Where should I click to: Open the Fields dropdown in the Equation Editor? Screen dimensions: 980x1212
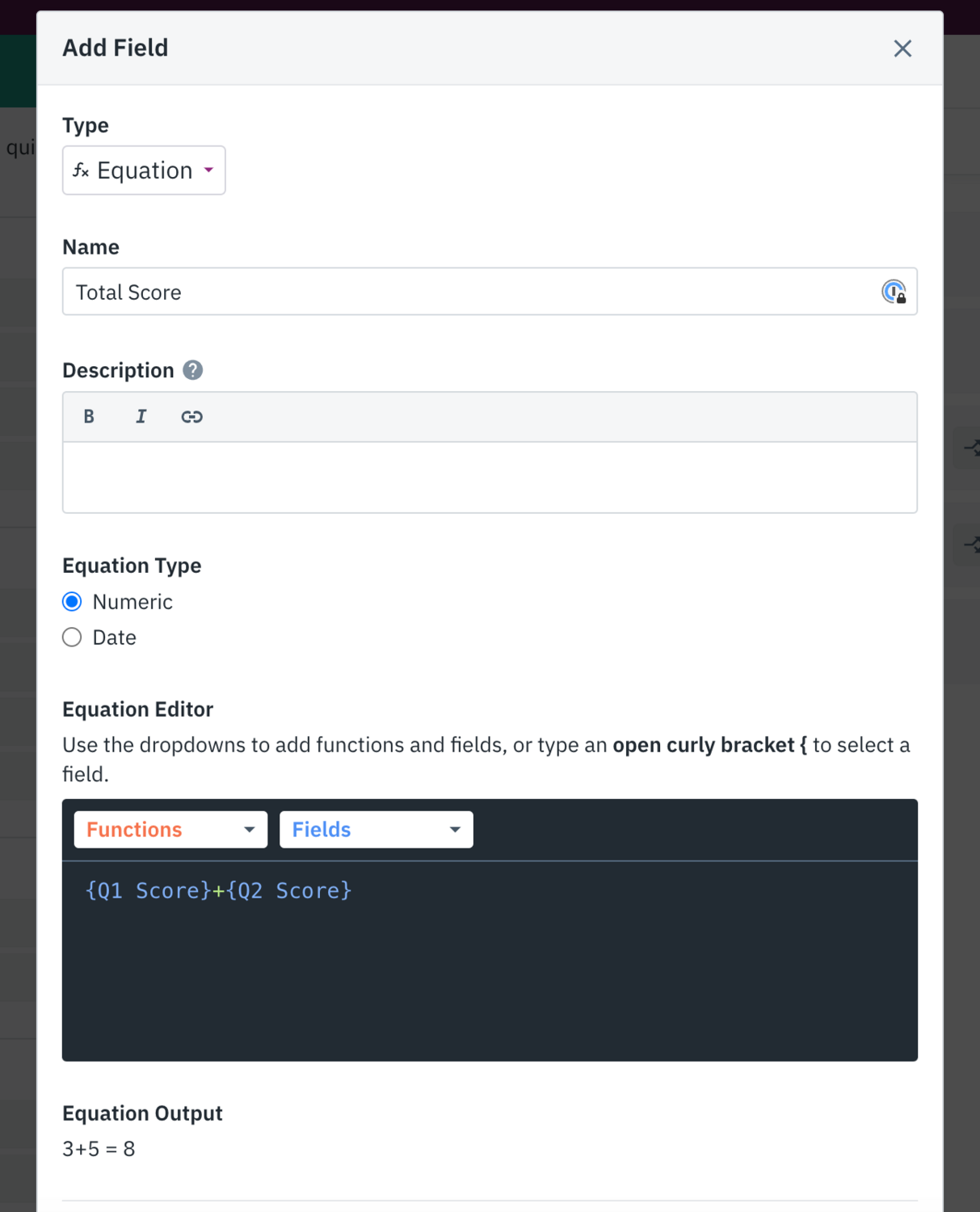pyautogui.click(x=375, y=829)
